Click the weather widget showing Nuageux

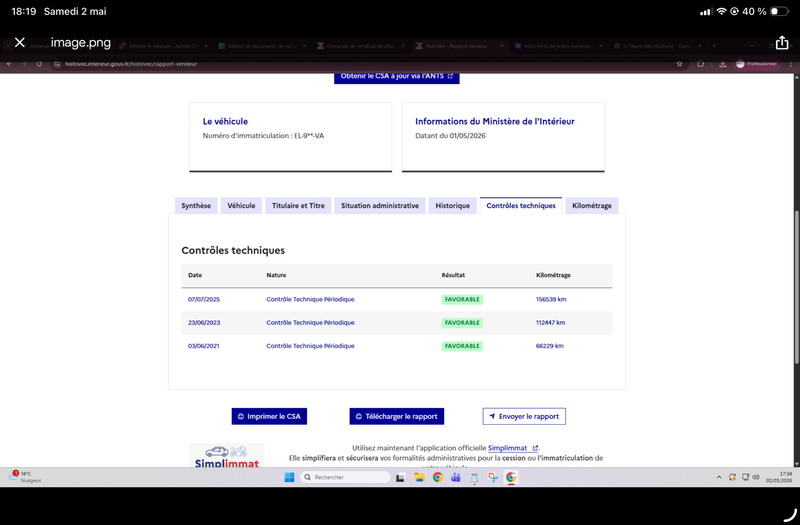click(x=24, y=477)
